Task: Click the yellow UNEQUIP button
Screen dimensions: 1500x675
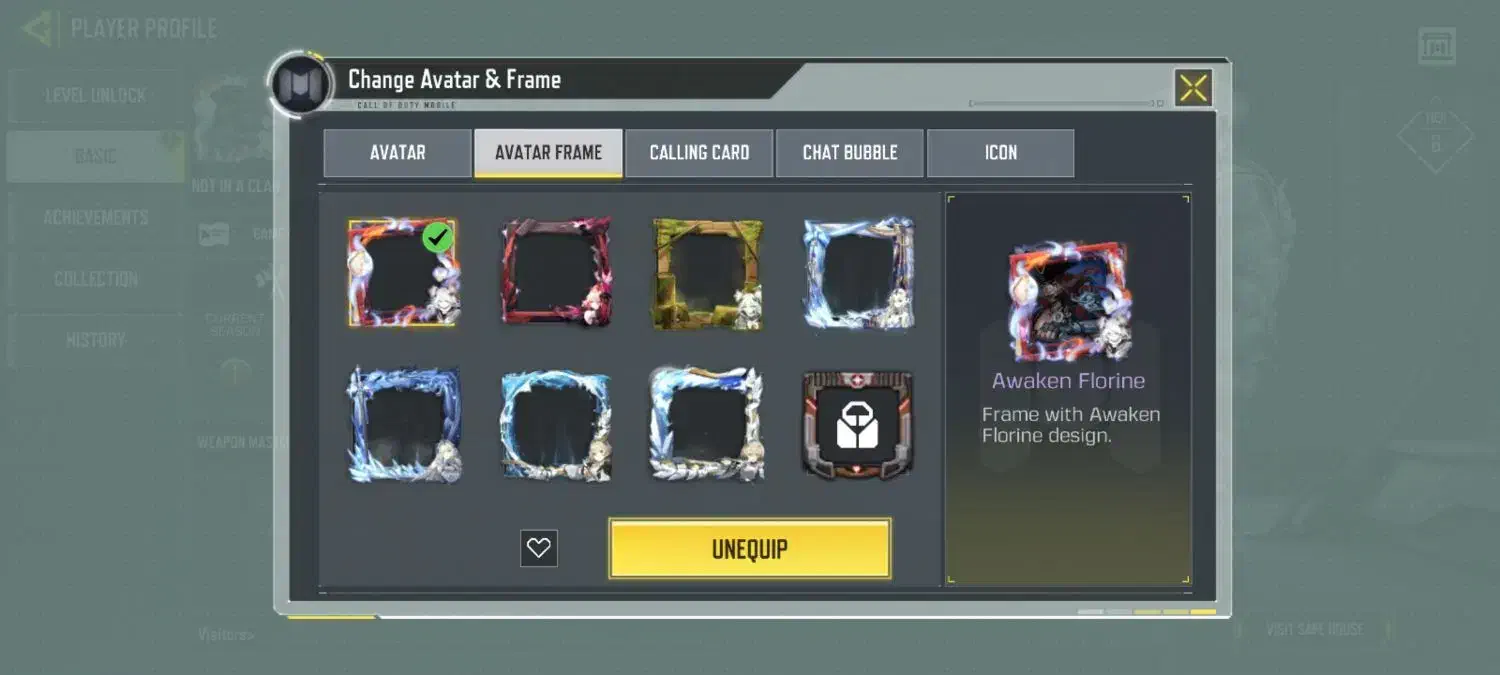Action: click(x=750, y=548)
